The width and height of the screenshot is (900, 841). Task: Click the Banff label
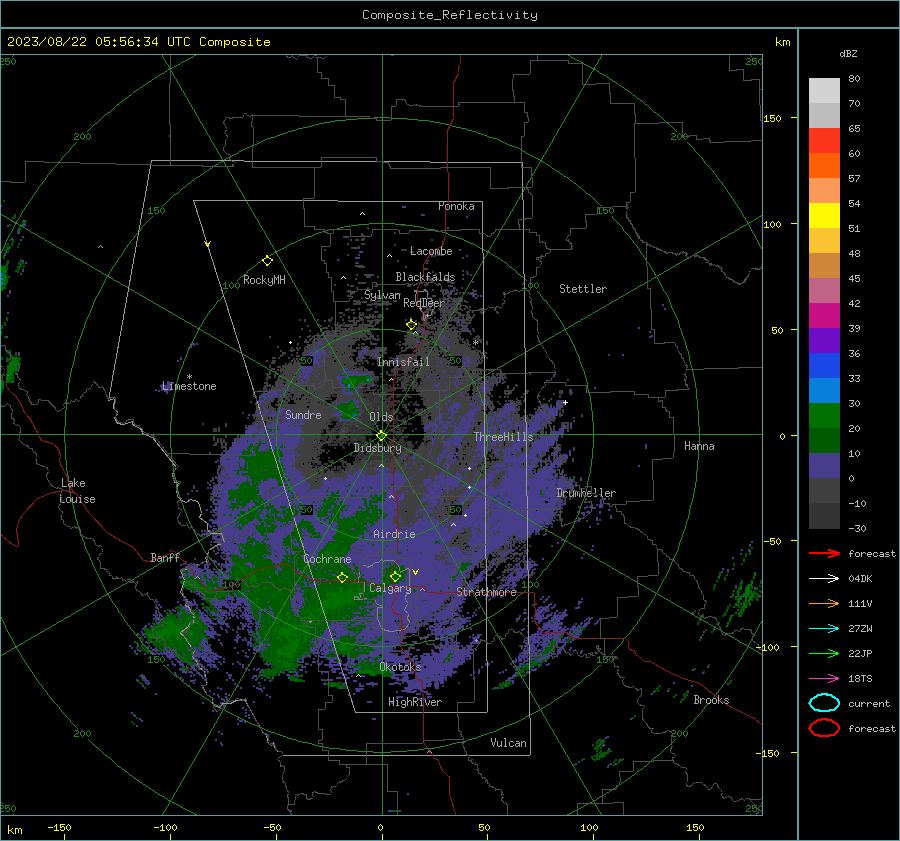(x=165, y=557)
